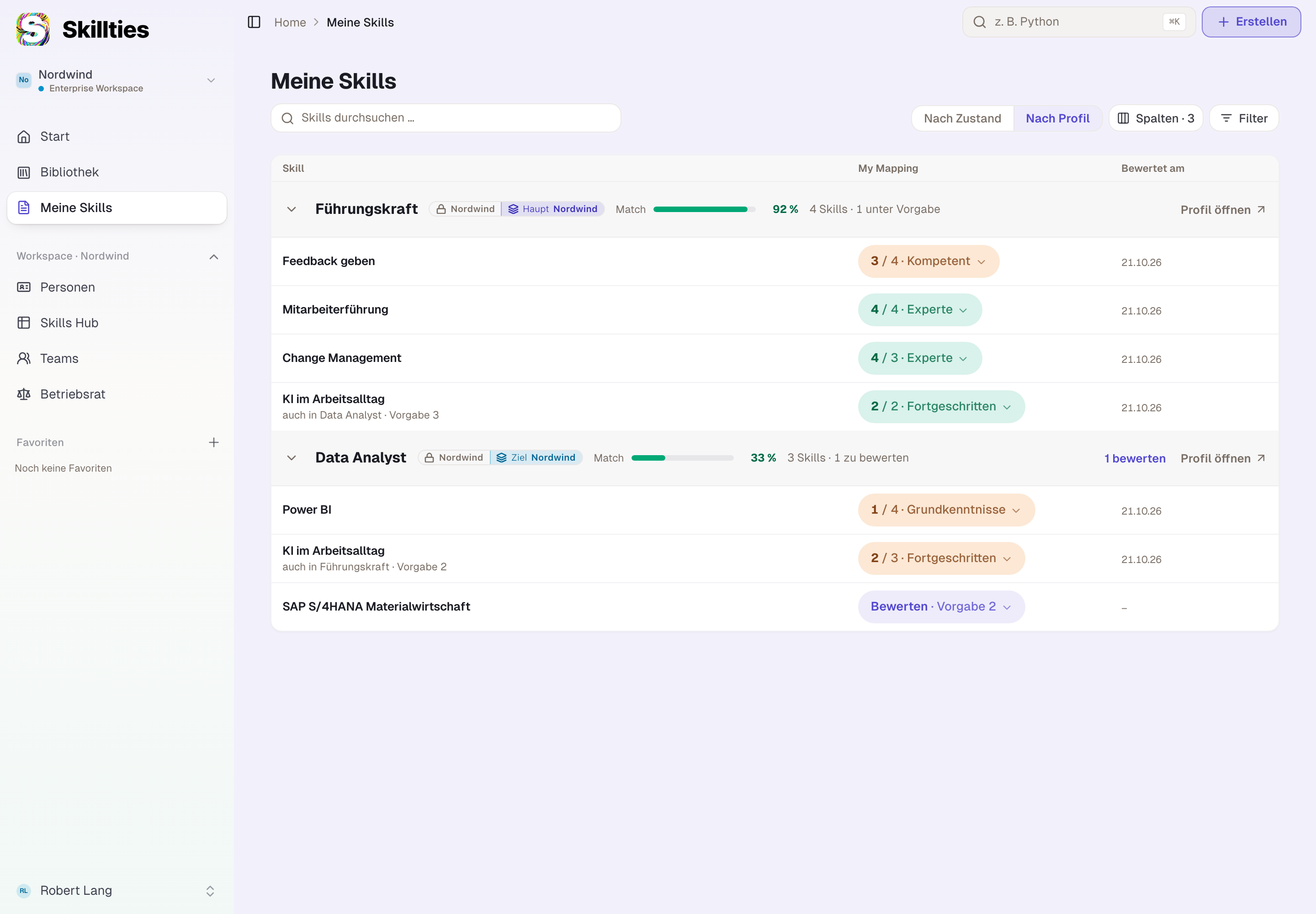
Task: Click the Nordwind workspace badge icon
Action: coord(23,80)
